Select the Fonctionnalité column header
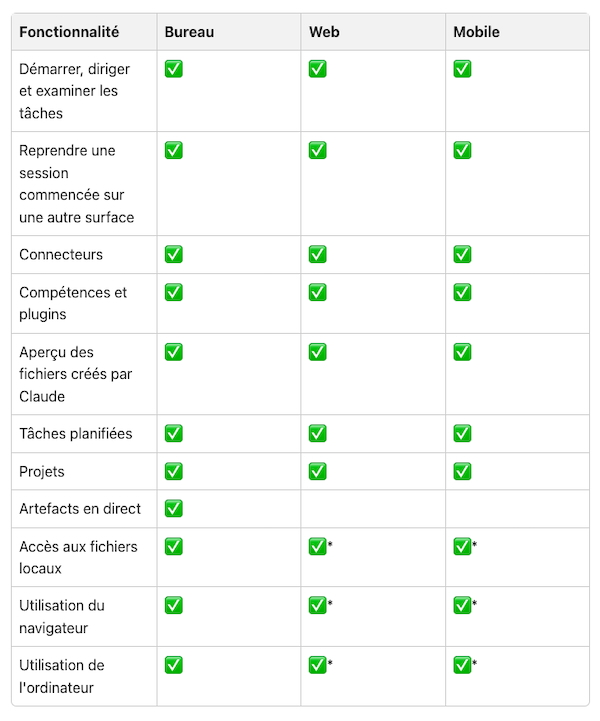This screenshot has width=600, height=721. (69, 32)
